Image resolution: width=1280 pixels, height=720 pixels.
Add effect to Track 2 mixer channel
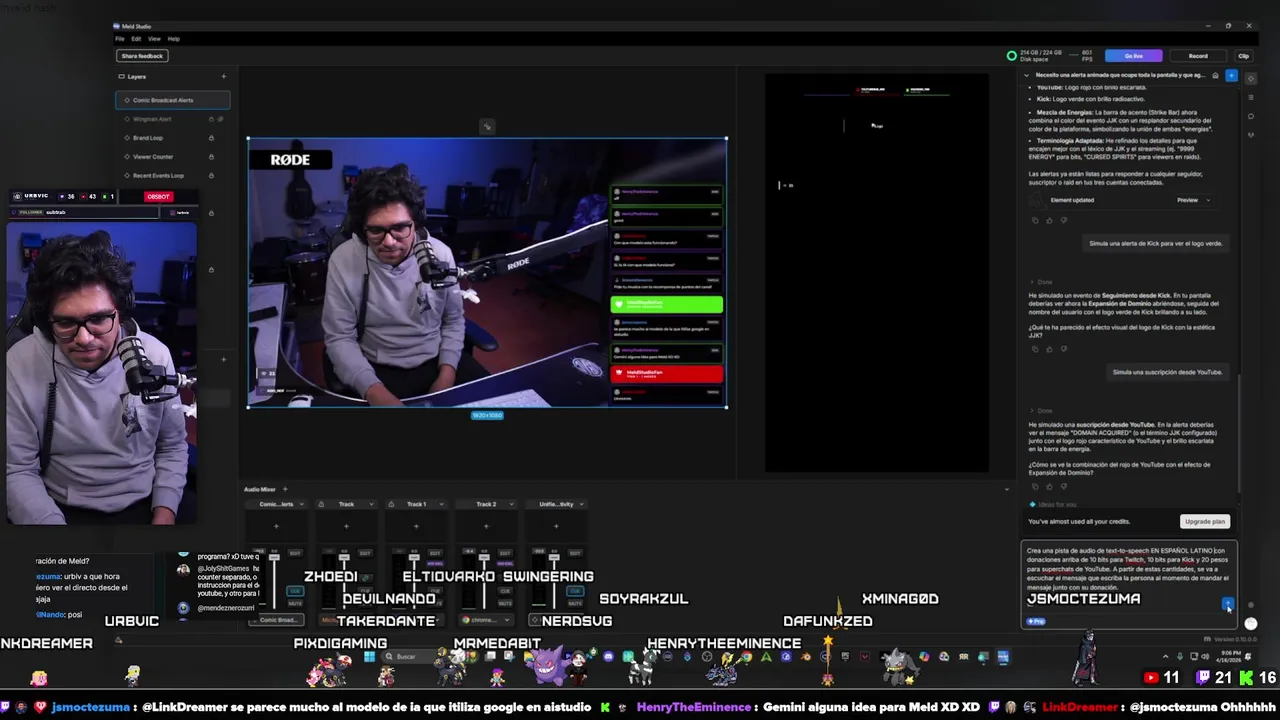(486, 526)
